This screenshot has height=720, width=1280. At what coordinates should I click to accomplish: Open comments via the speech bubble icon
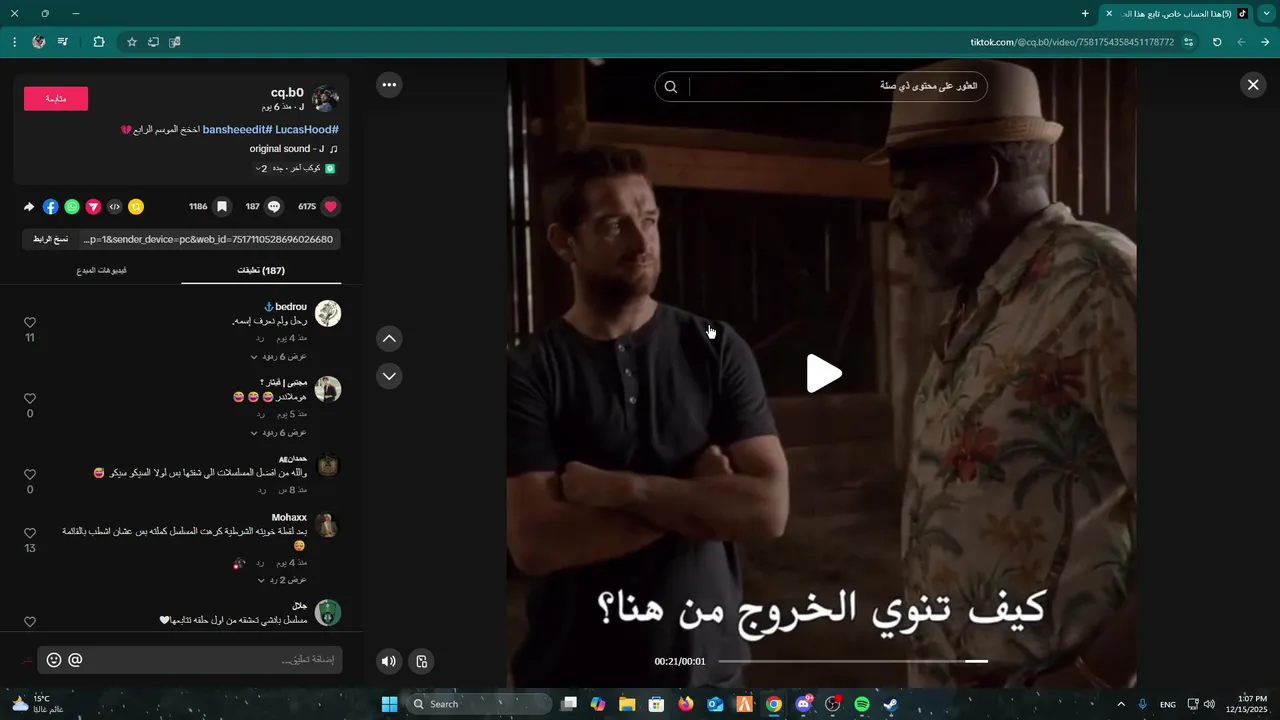[x=274, y=207]
